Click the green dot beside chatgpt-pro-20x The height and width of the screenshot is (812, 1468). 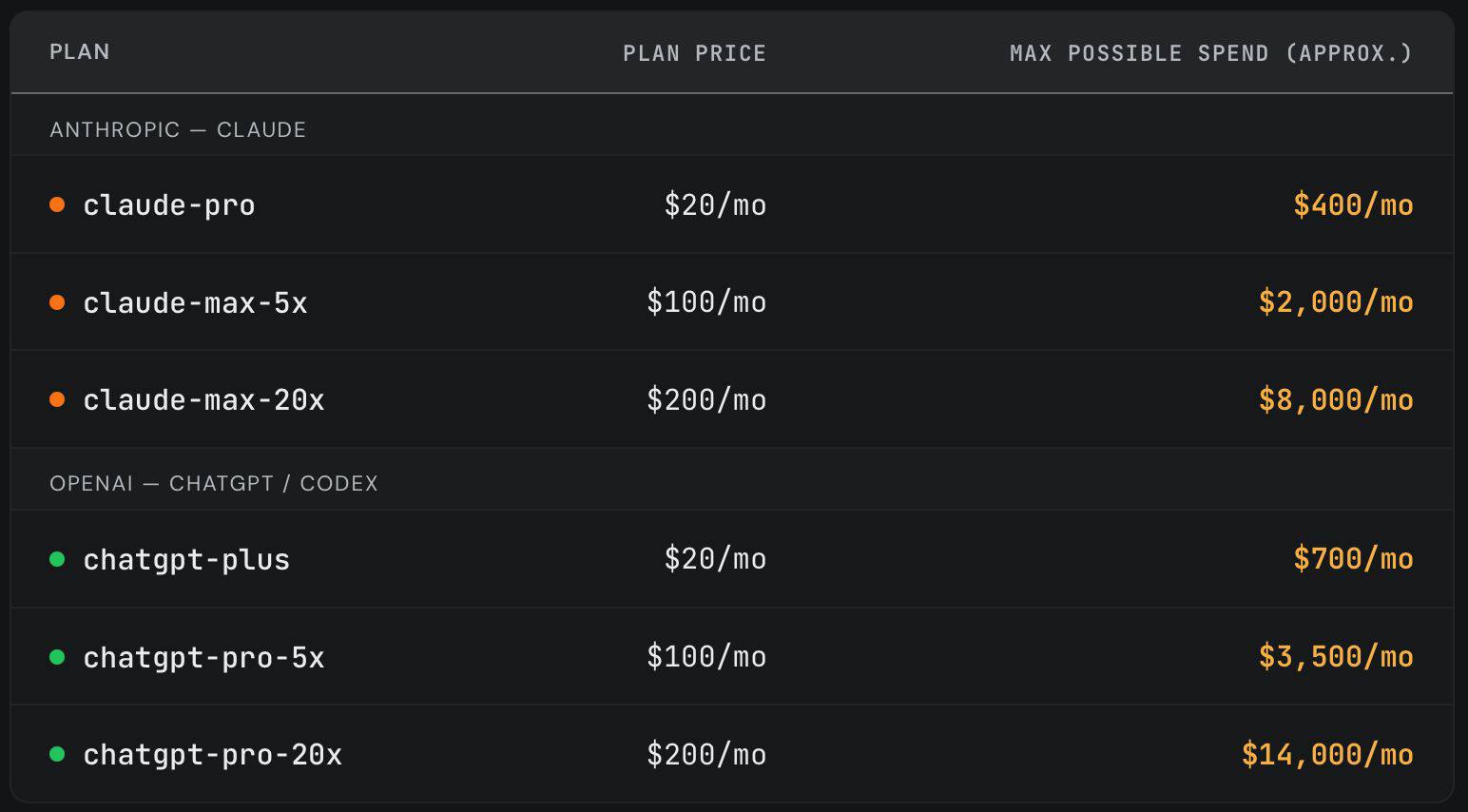[57, 754]
